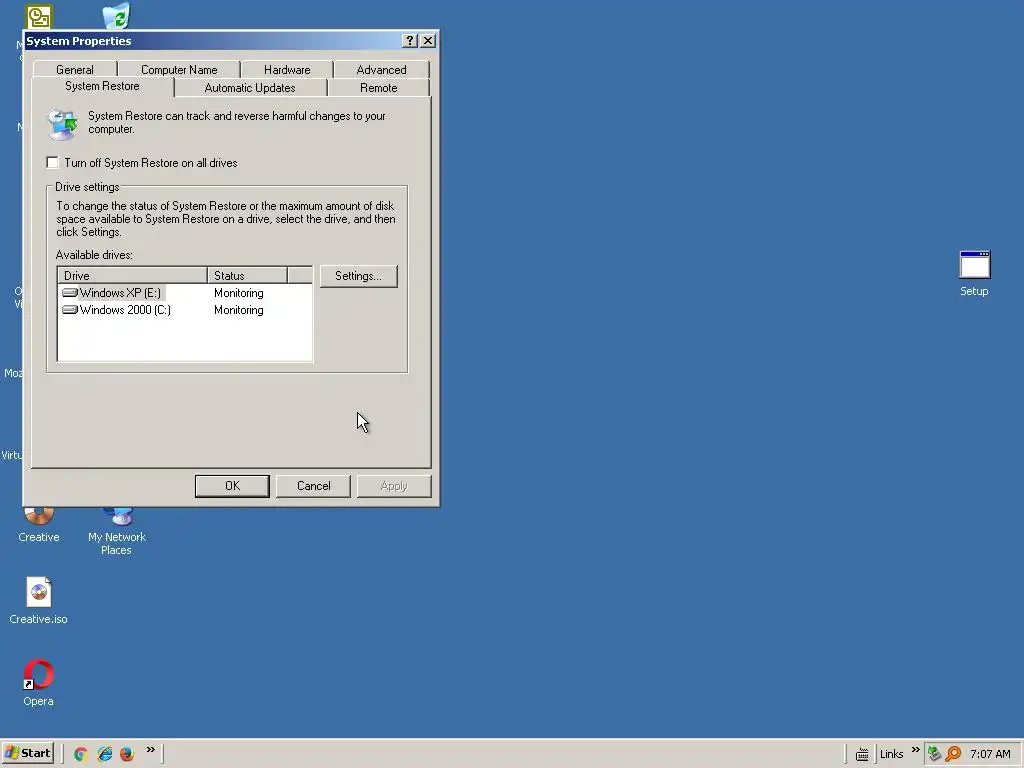Switch to the Computer Name tab
Image resolution: width=1024 pixels, height=768 pixels.
click(179, 70)
